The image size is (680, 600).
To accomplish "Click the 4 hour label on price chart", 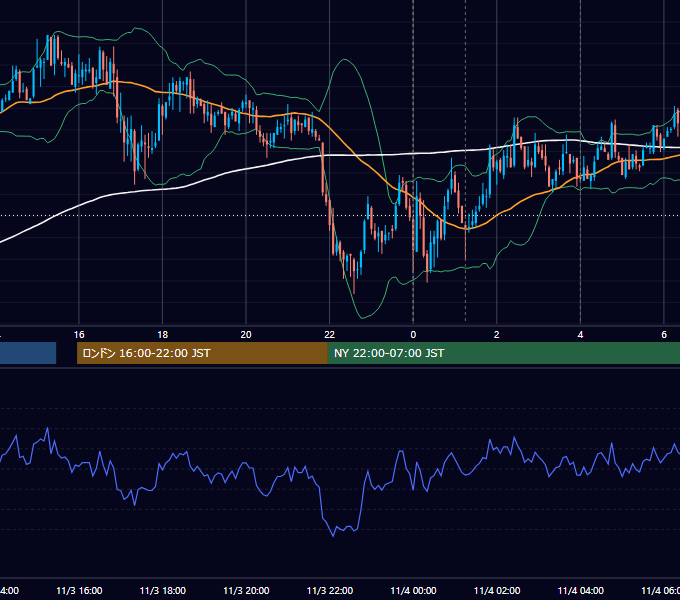I will coord(580,334).
